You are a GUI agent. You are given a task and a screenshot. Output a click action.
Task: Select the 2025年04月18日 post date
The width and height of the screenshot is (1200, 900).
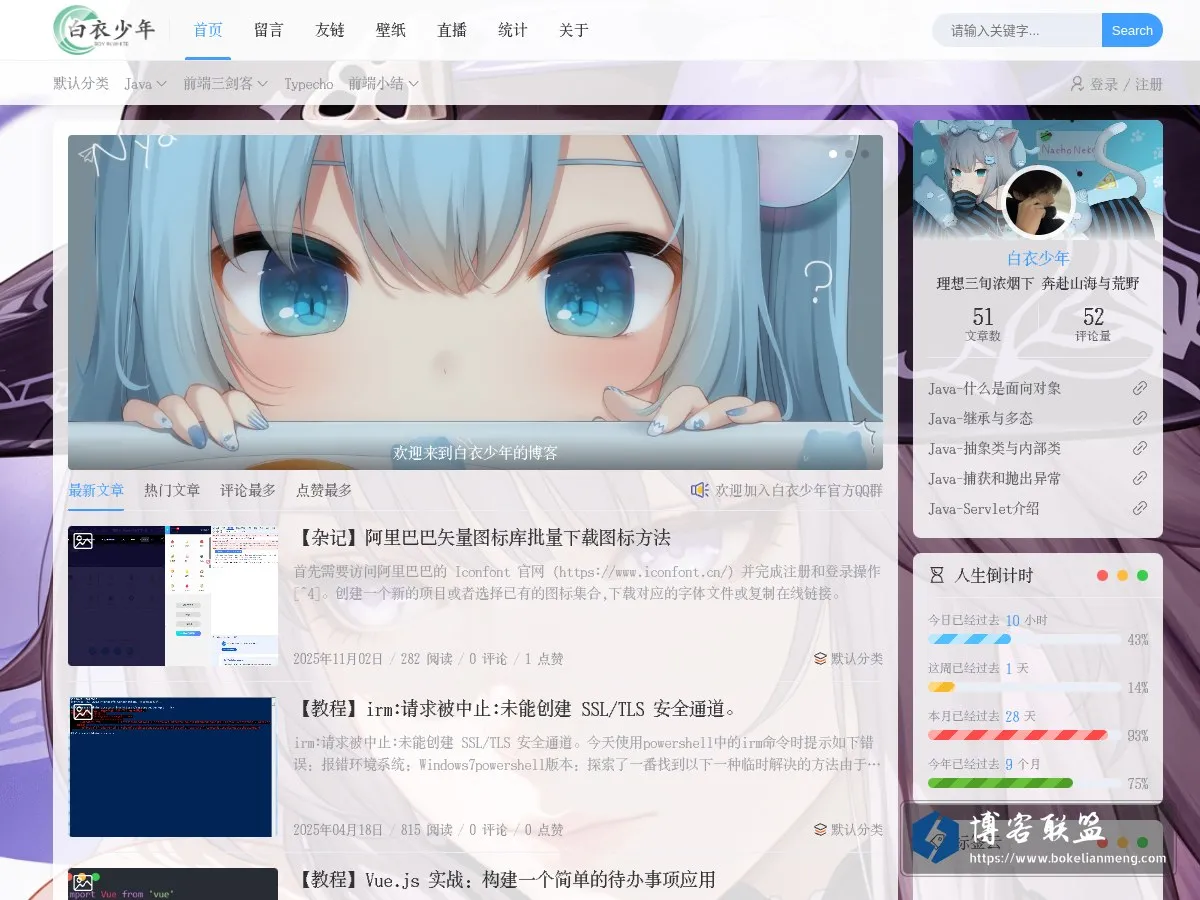point(338,830)
